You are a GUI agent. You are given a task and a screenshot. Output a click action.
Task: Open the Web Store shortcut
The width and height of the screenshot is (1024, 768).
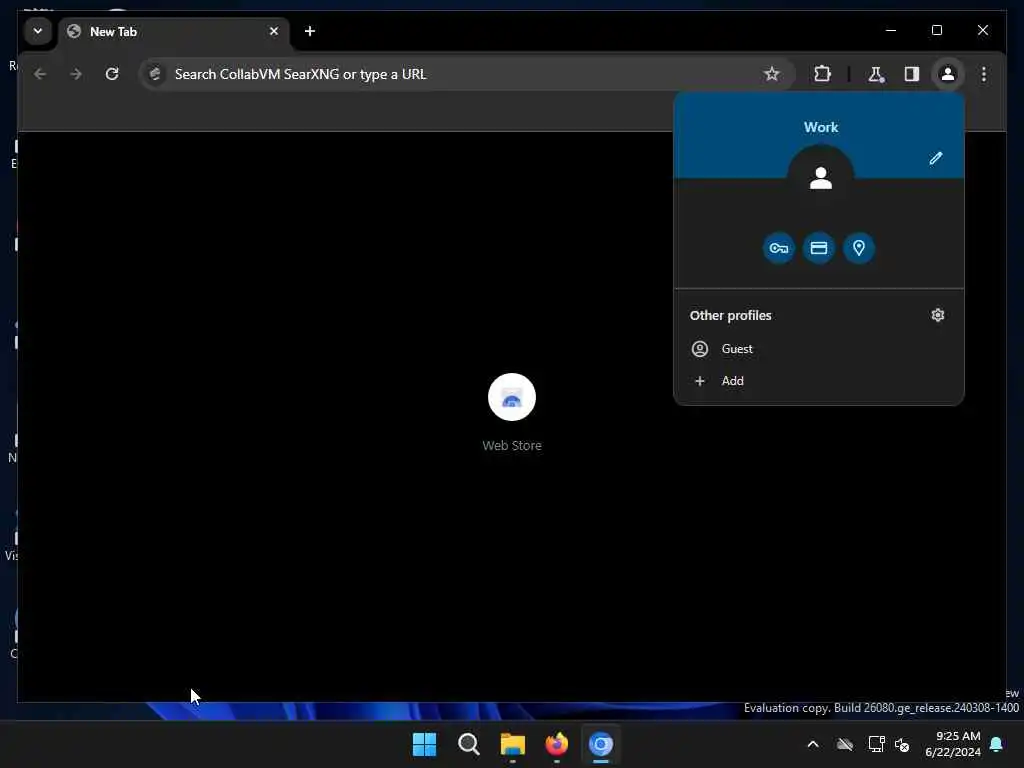512,411
